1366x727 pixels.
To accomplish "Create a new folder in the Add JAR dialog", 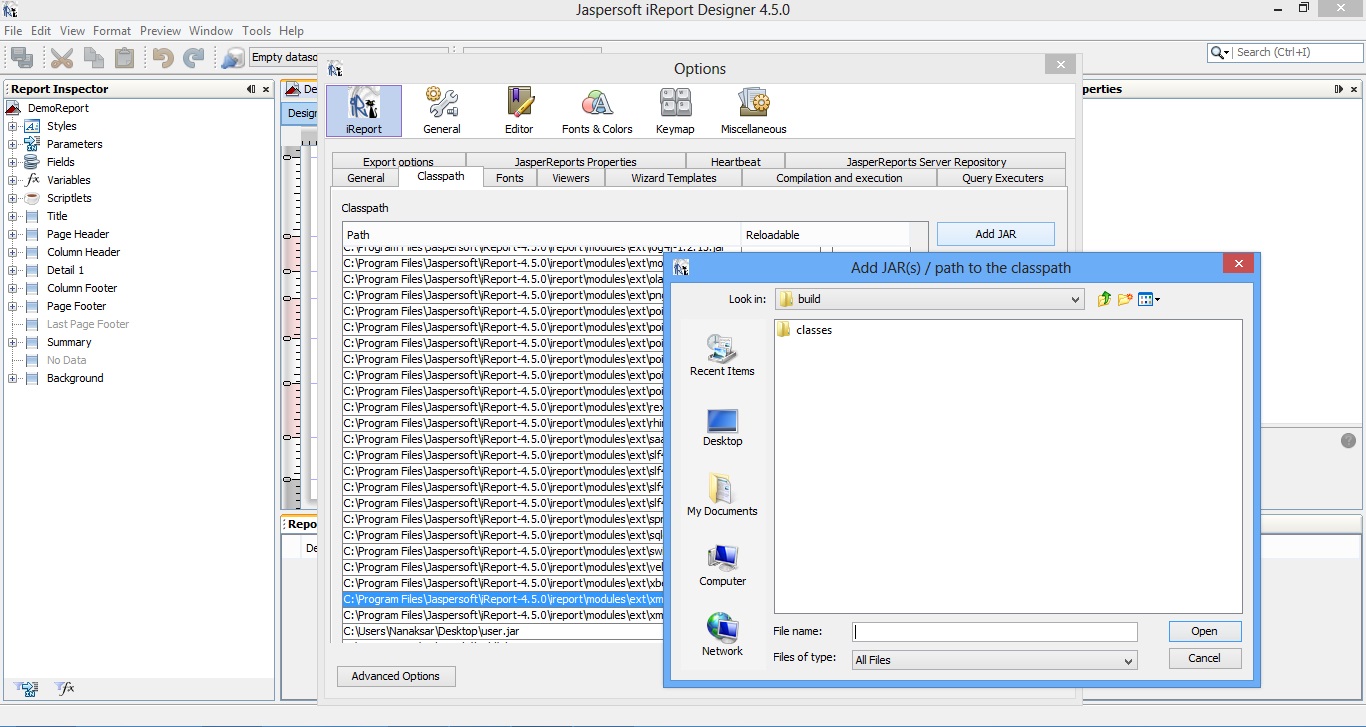I will (x=1123, y=298).
